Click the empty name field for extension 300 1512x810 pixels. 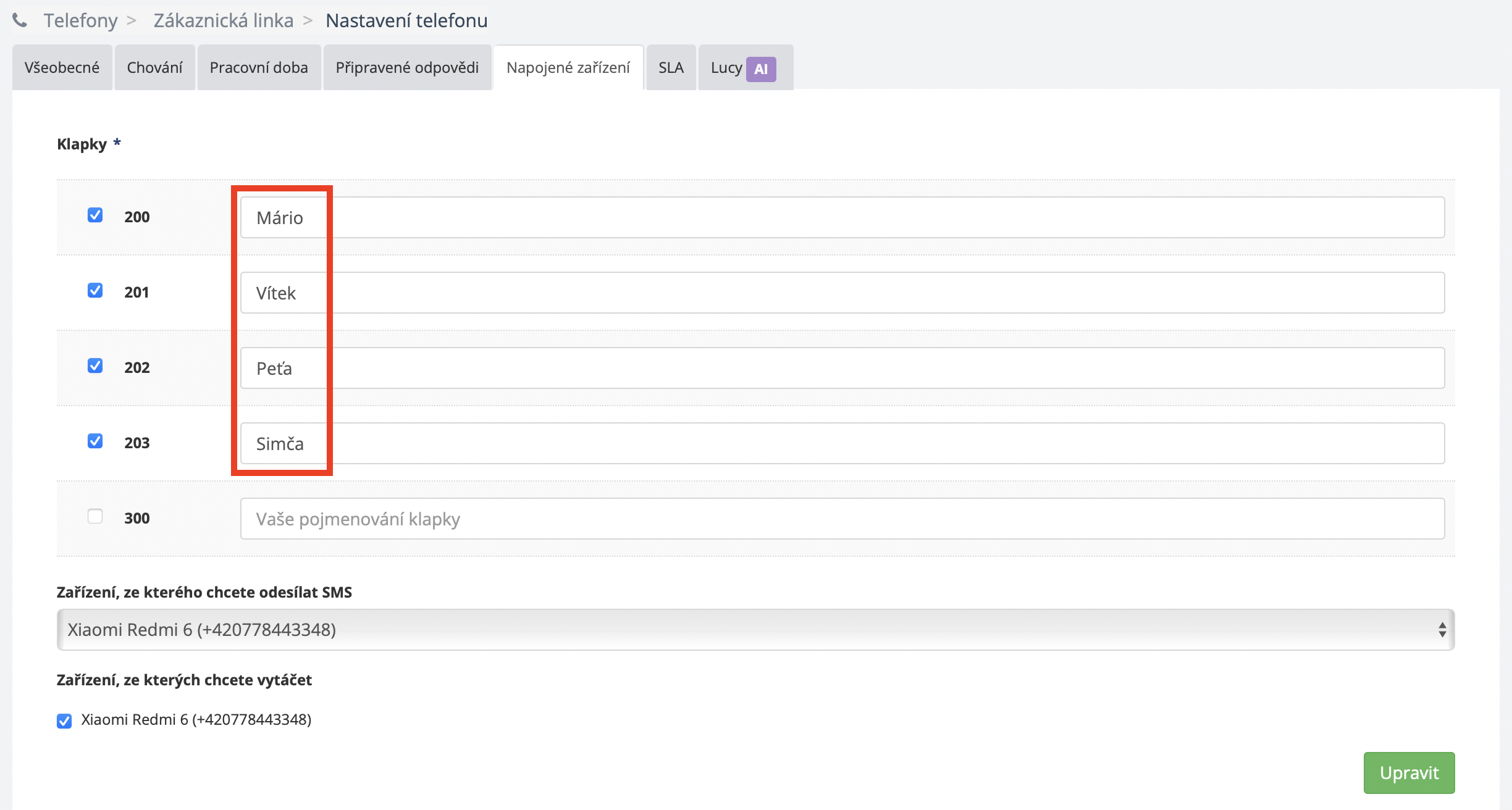(x=842, y=519)
